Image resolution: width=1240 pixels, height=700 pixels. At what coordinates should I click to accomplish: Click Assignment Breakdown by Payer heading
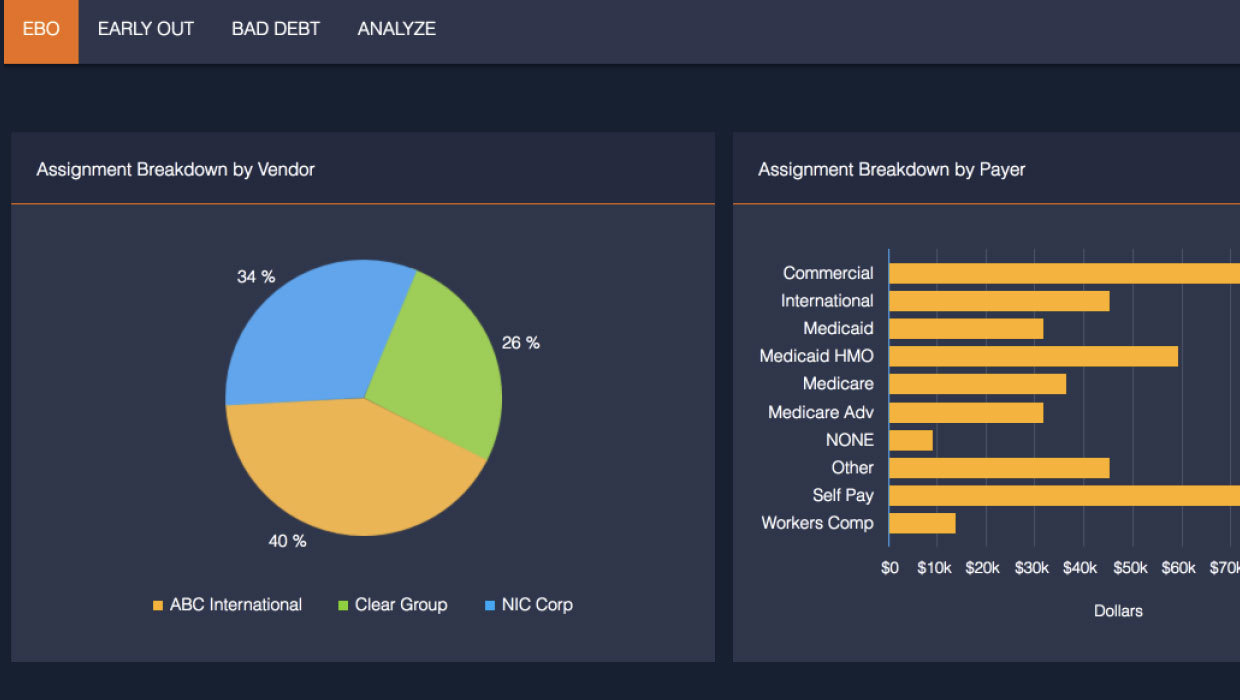click(x=891, y=170)
